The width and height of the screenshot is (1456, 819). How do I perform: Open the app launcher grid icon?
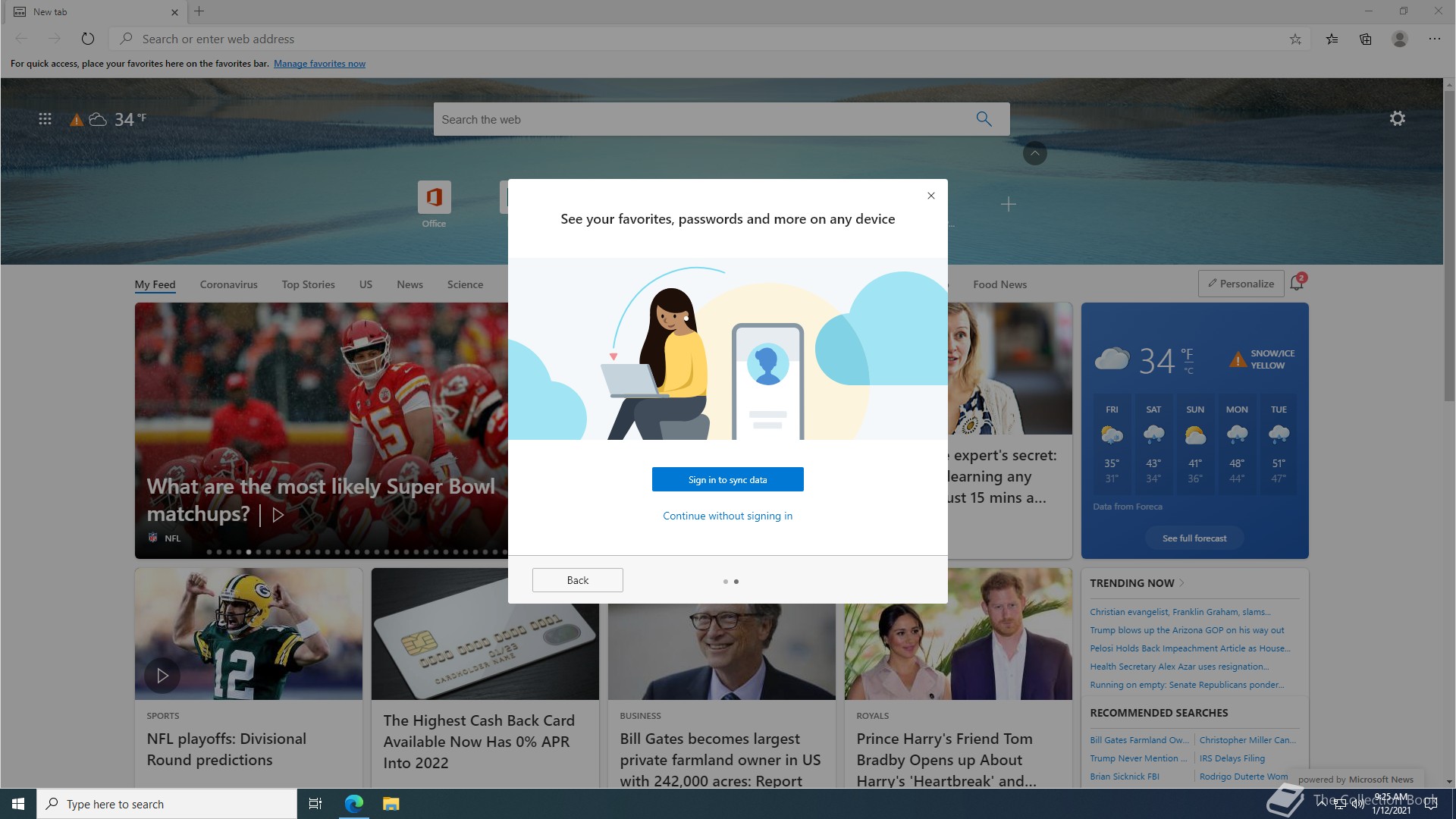pyautogui.click(x=45, y=119)
